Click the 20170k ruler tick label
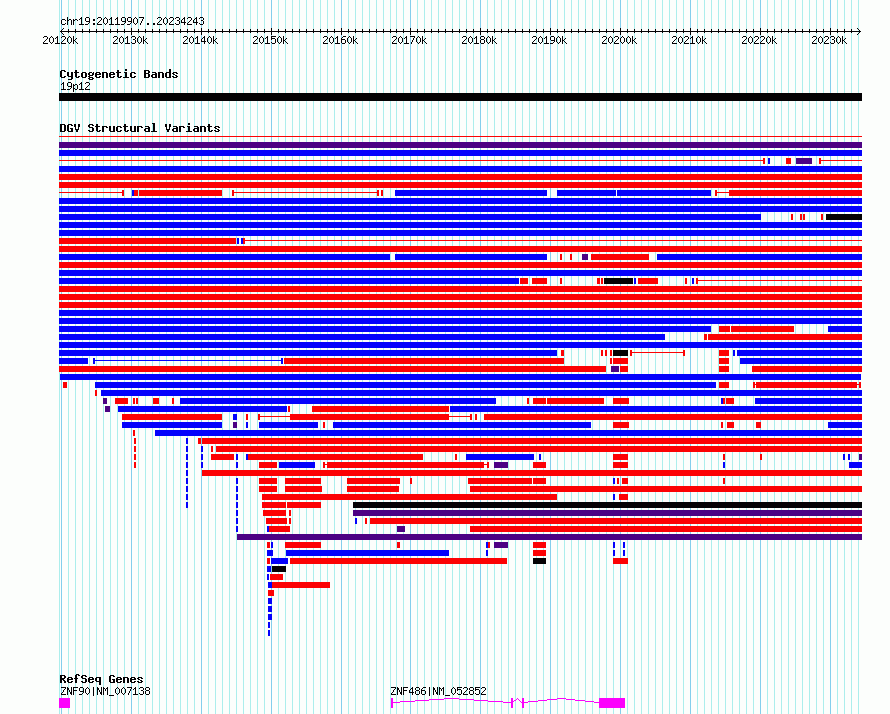 click(x=409, y=40)
